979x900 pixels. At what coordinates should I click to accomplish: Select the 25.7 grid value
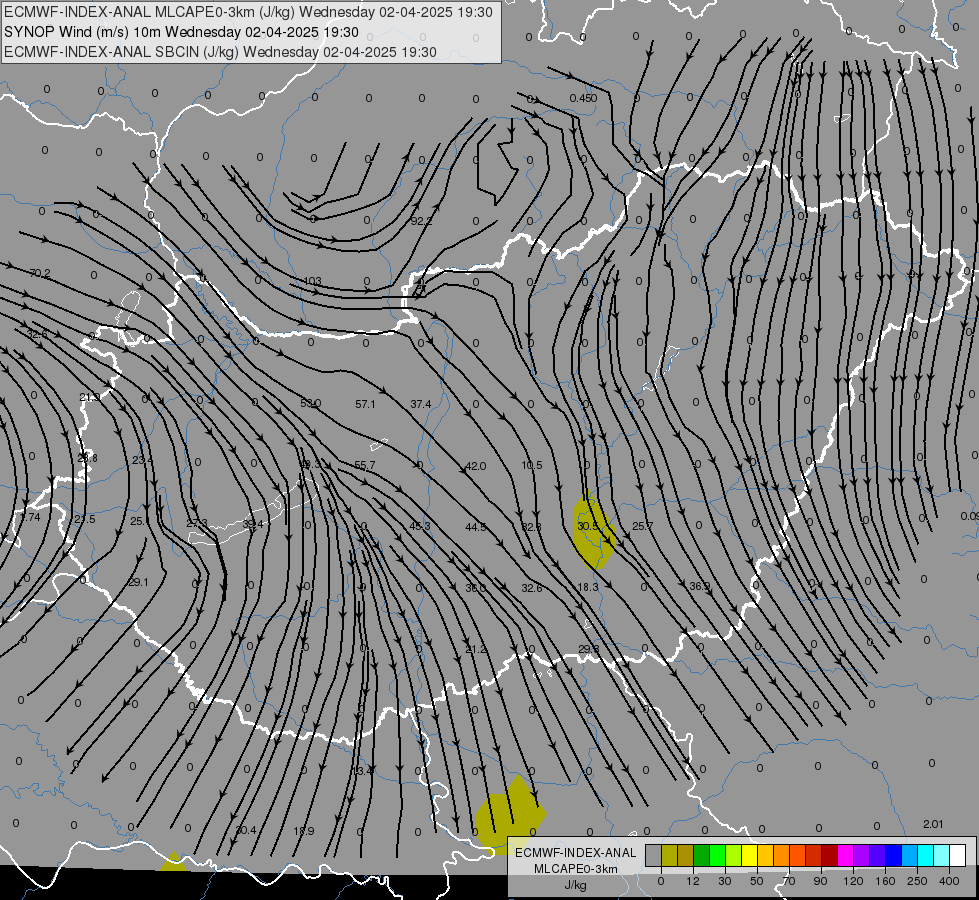coord(642,526)
